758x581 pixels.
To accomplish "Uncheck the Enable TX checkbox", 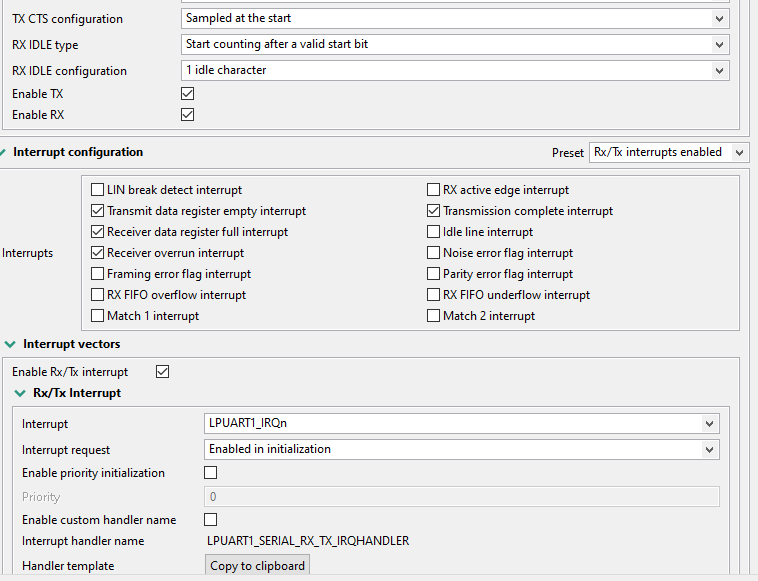I will [x=187, y=93].
